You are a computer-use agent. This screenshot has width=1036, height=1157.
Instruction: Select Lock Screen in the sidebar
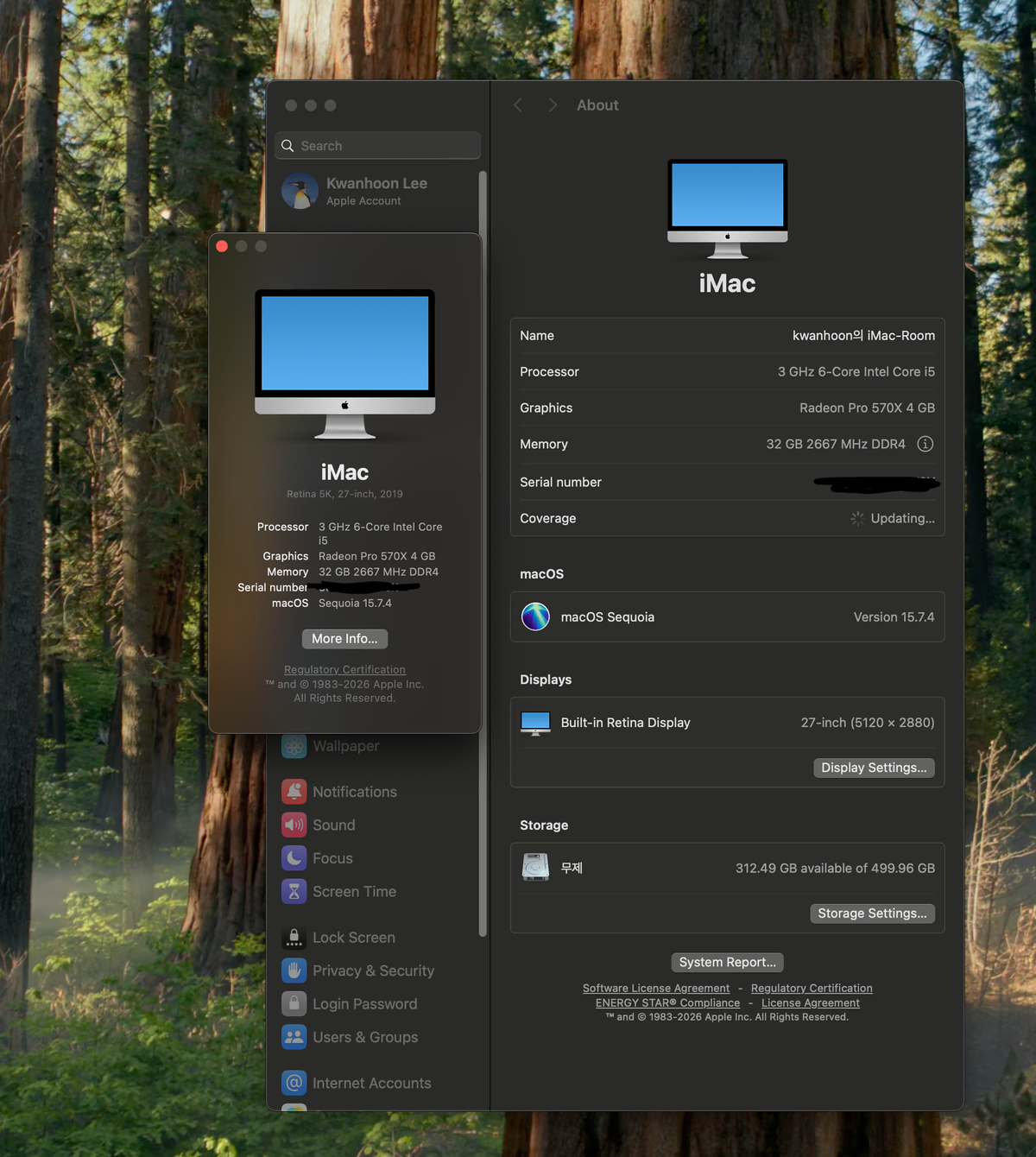pos(377,938)
